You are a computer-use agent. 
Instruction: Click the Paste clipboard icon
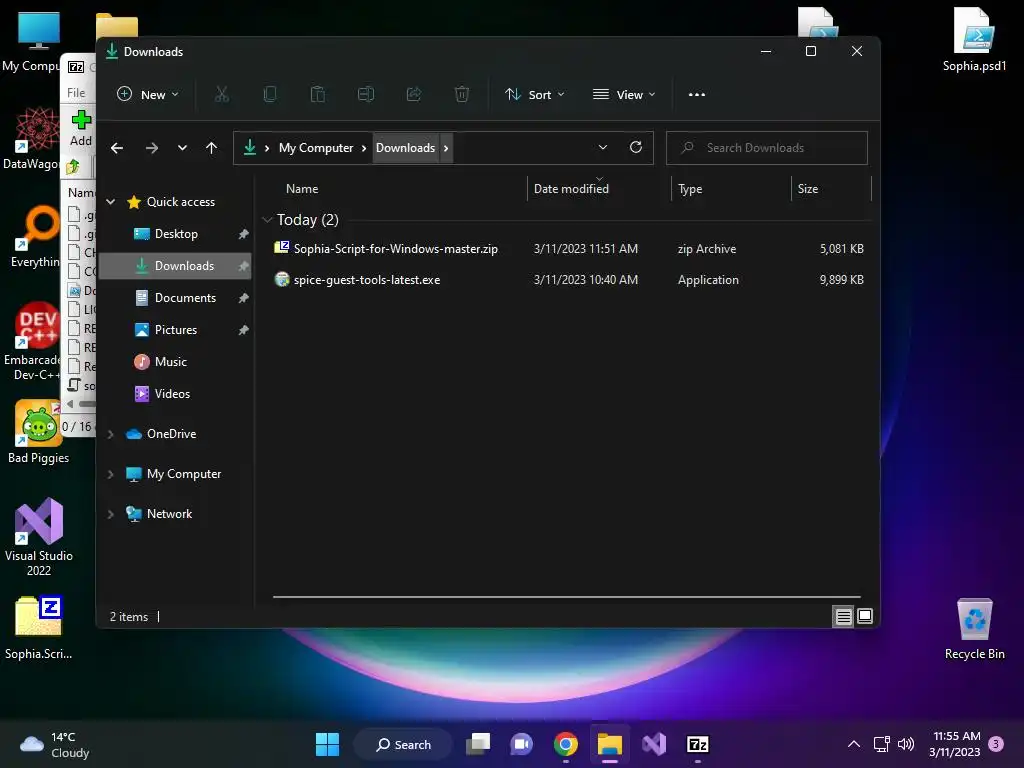pos(317,95)
